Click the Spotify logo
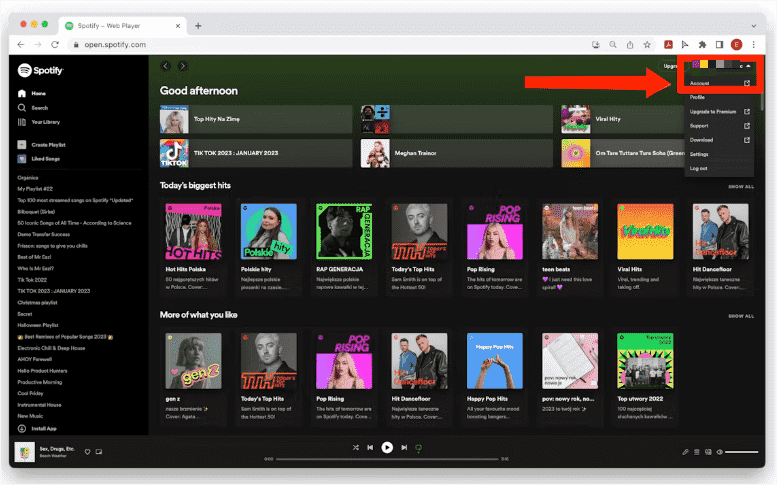Viewport: 777px width, 485px height. point(41,70)
